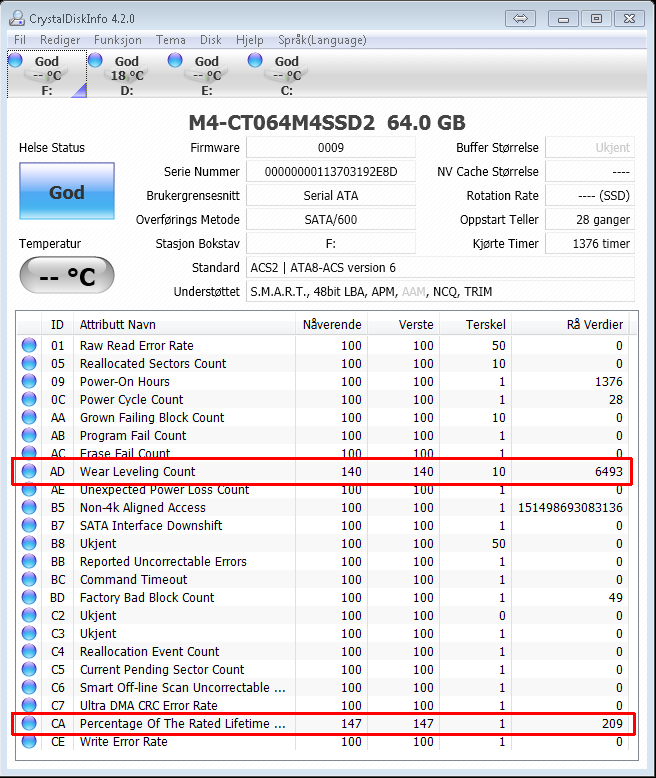
Task: Click status orb for Power-On Hours
Action: click(29, 381)
